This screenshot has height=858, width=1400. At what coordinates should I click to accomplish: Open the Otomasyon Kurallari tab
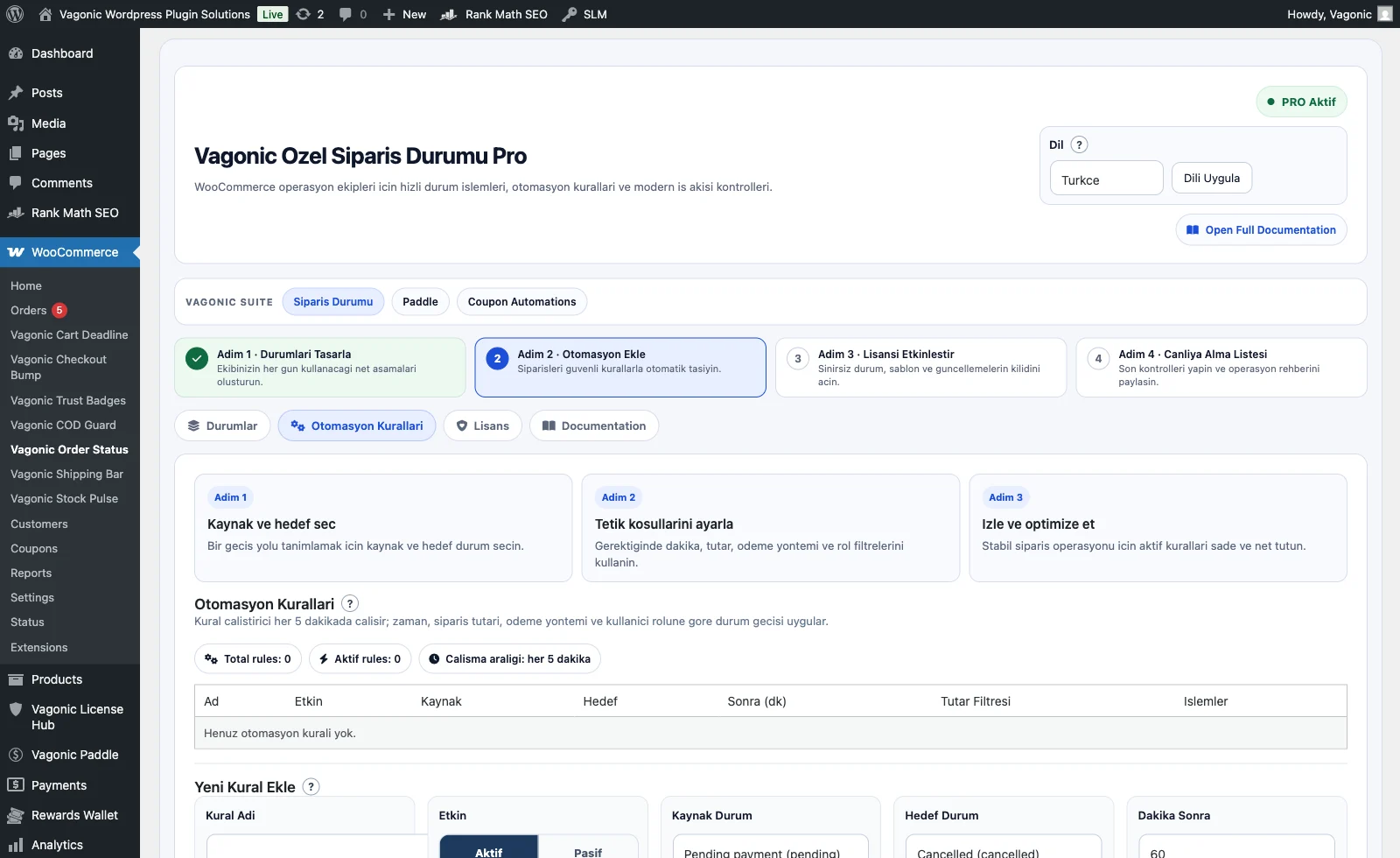coord(357,426)
